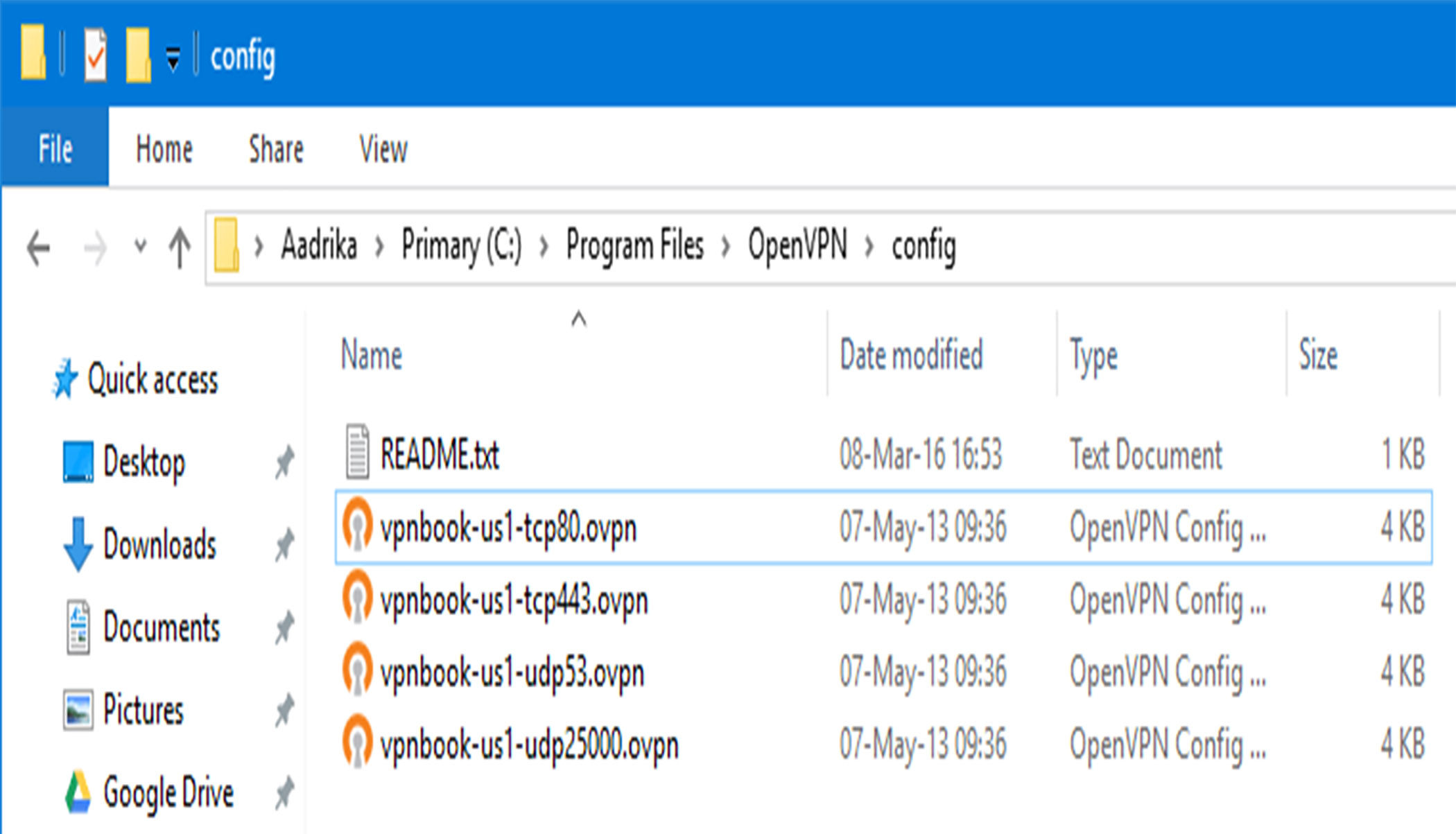Click the sort direction arrow above Name

(578, 320)
